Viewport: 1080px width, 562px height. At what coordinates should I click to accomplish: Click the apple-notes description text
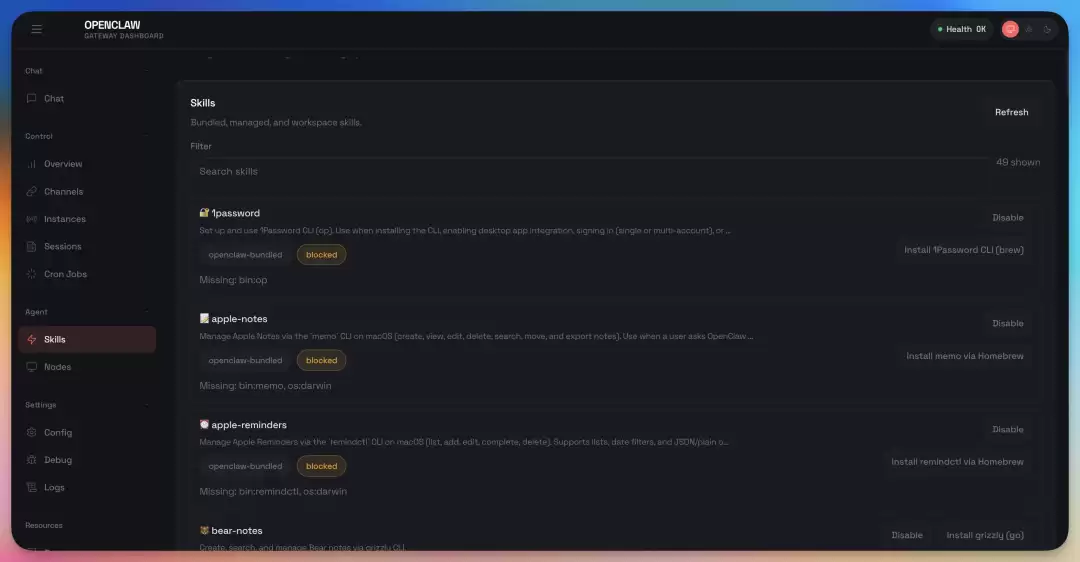pyautogui.click(x=476, y=336)
